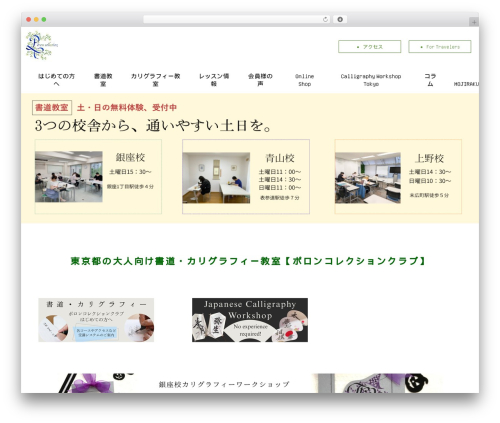This screenshot has width=500, height=423.
Task: Click the 末広町駅徒歩5分 note
Action: tap(429, 195)
